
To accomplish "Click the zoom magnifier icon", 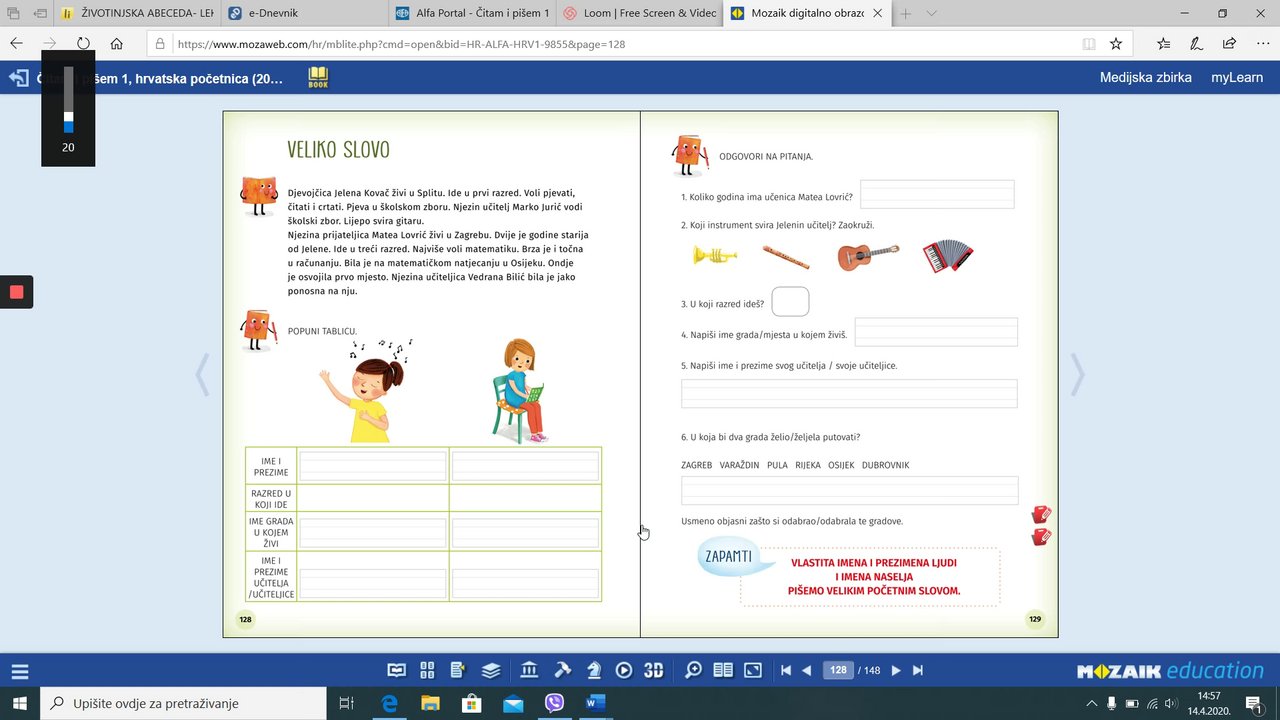I will tap(692, 670).
